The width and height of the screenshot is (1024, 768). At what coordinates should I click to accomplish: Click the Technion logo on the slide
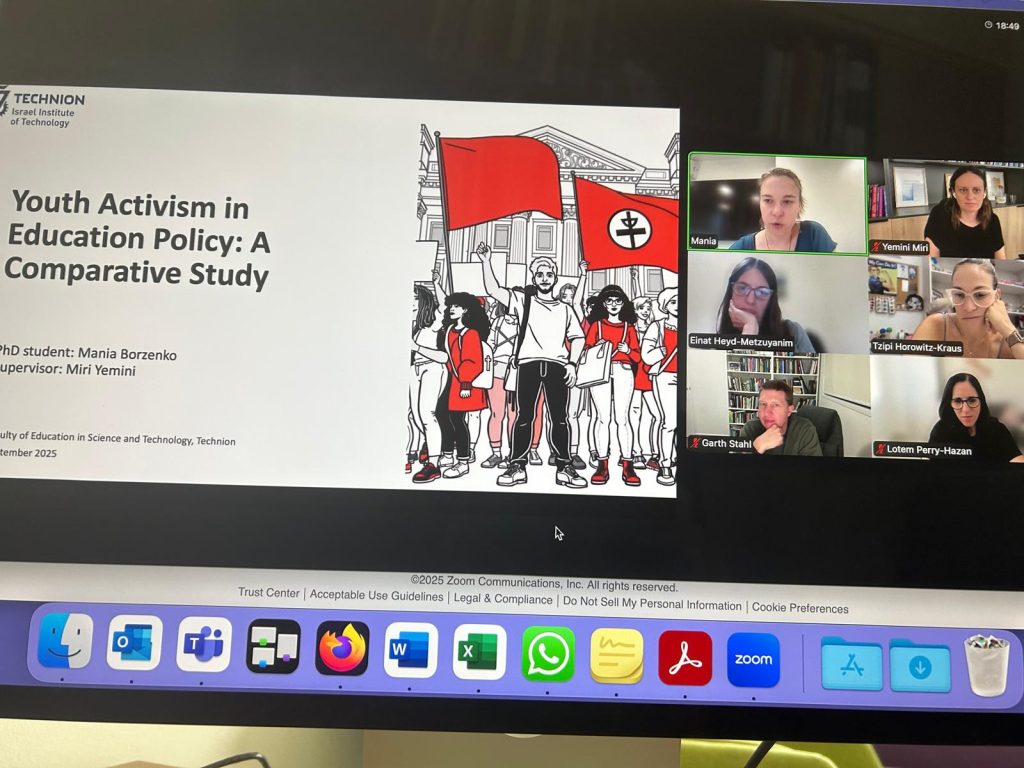tap(42, 107)
